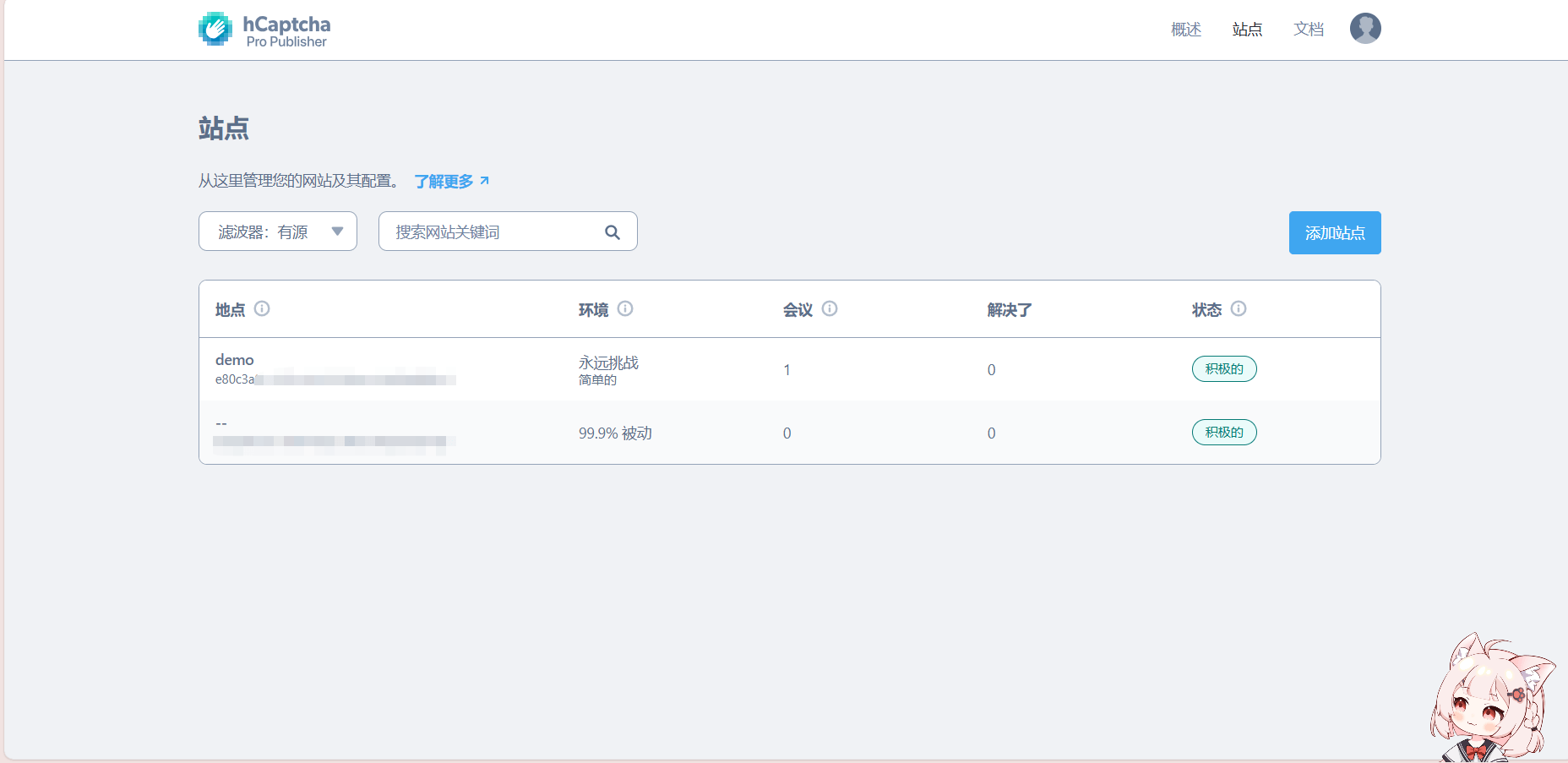The width and height of the screenshot is (1568, 763).
Task: Click the filter dropdown triangle arrow
Action: (337, 232)
